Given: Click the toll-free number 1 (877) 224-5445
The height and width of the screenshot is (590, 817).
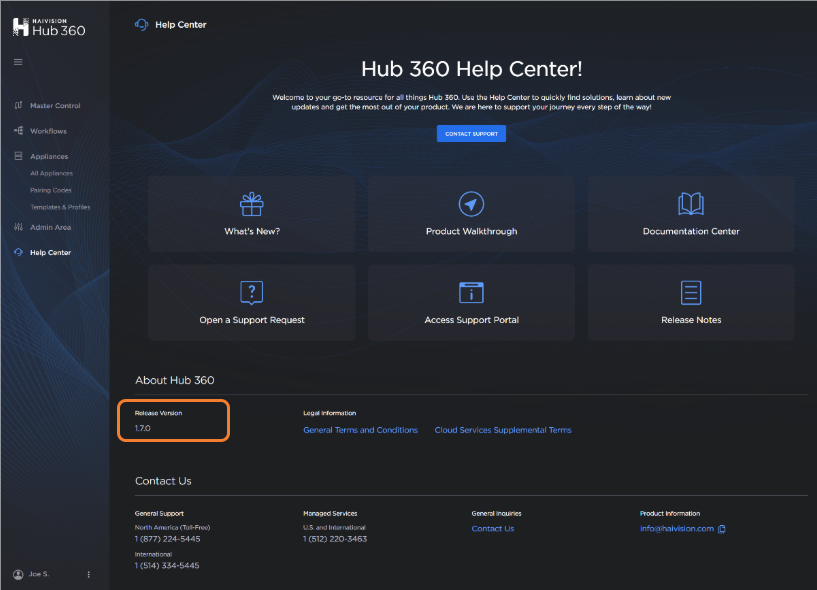Looking at the screenshot, I should coord(167,539).
